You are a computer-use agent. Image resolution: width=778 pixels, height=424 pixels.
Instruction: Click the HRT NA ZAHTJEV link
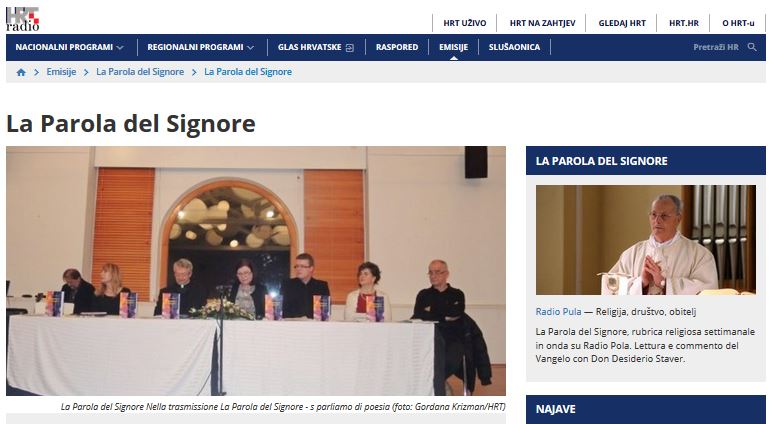coord(542,23)
